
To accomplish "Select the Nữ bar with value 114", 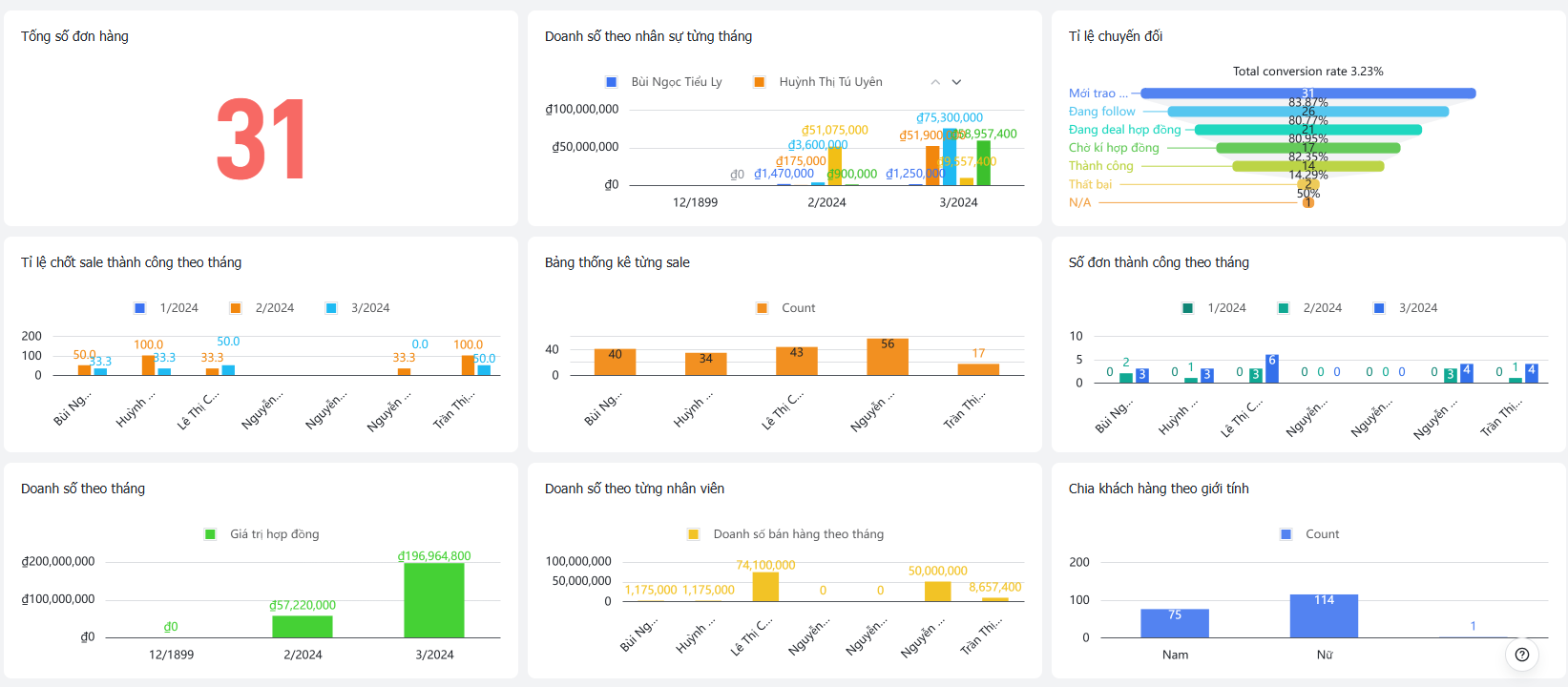I will click(1324, 616).
